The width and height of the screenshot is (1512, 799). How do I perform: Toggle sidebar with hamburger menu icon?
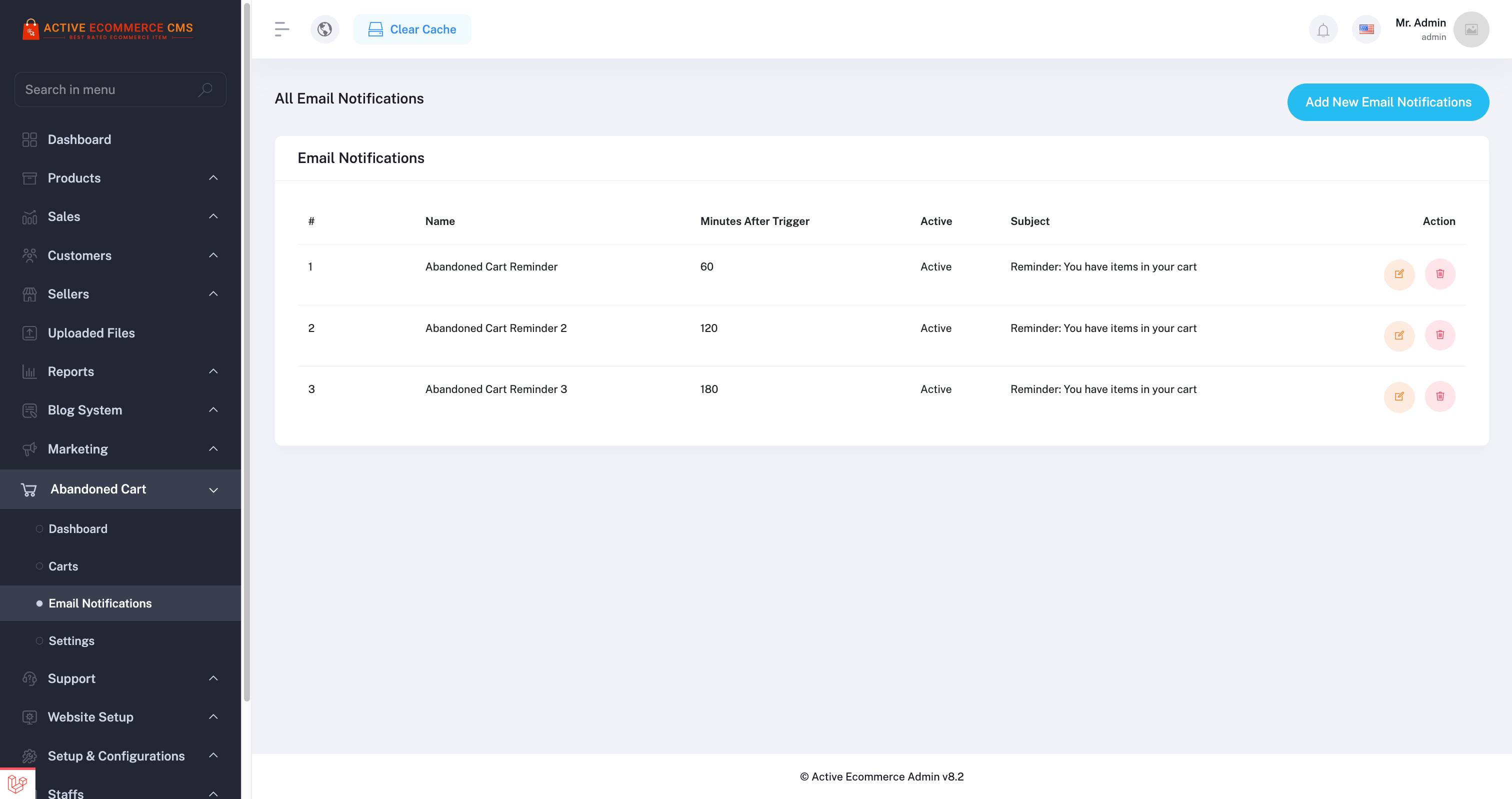tap(281, 29)
